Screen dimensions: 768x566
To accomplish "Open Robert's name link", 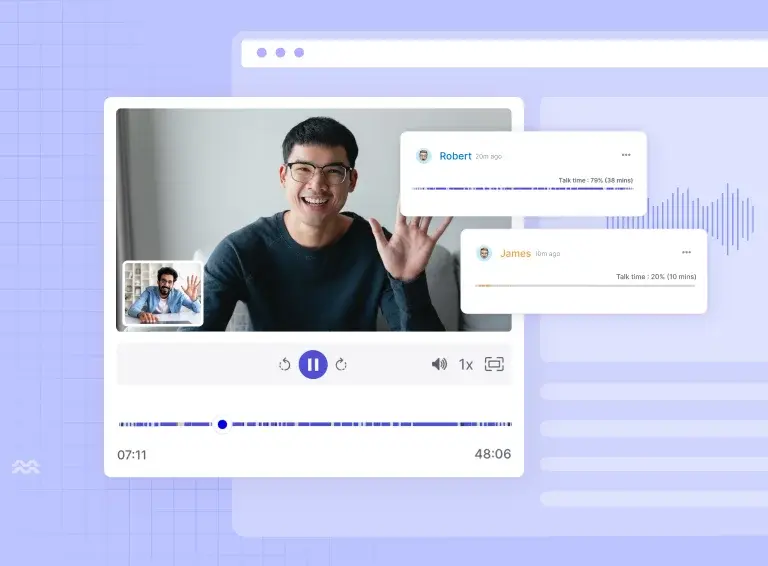I will 455,156.
